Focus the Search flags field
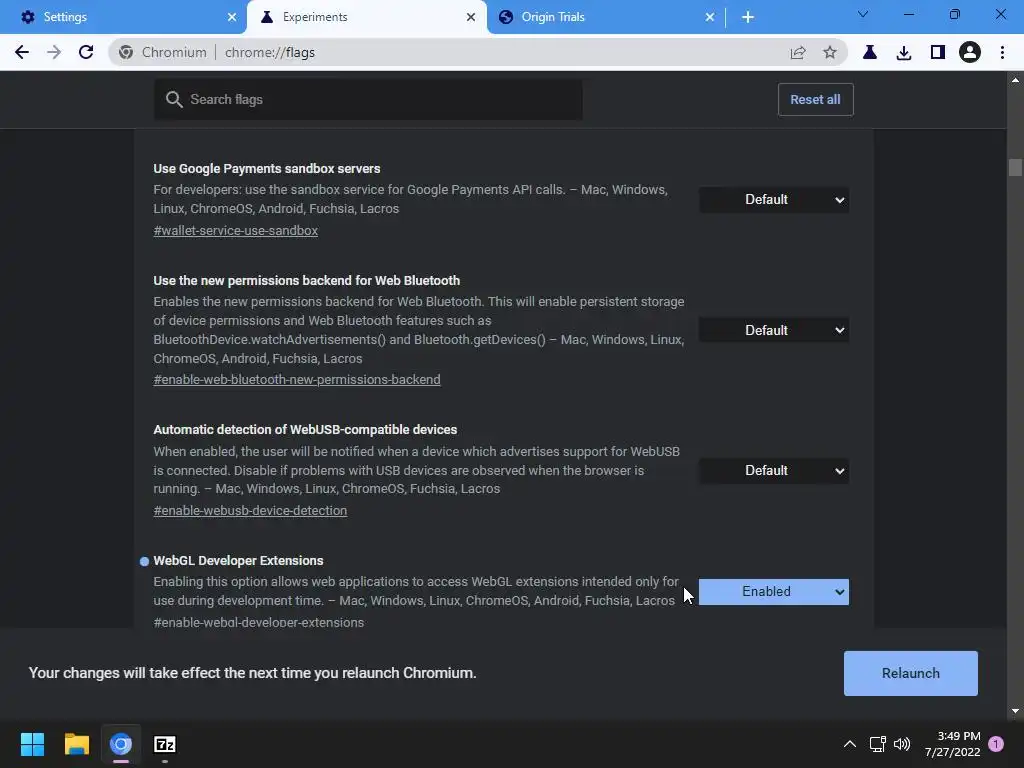Image resolution: width=1024 pixels, height=768 pixels. (x=368, y=99)
